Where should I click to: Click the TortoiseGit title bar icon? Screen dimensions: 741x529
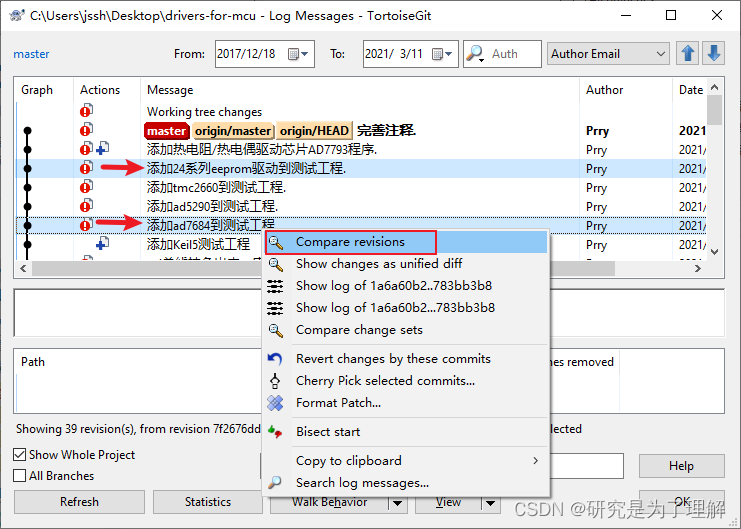click(17, 15)
